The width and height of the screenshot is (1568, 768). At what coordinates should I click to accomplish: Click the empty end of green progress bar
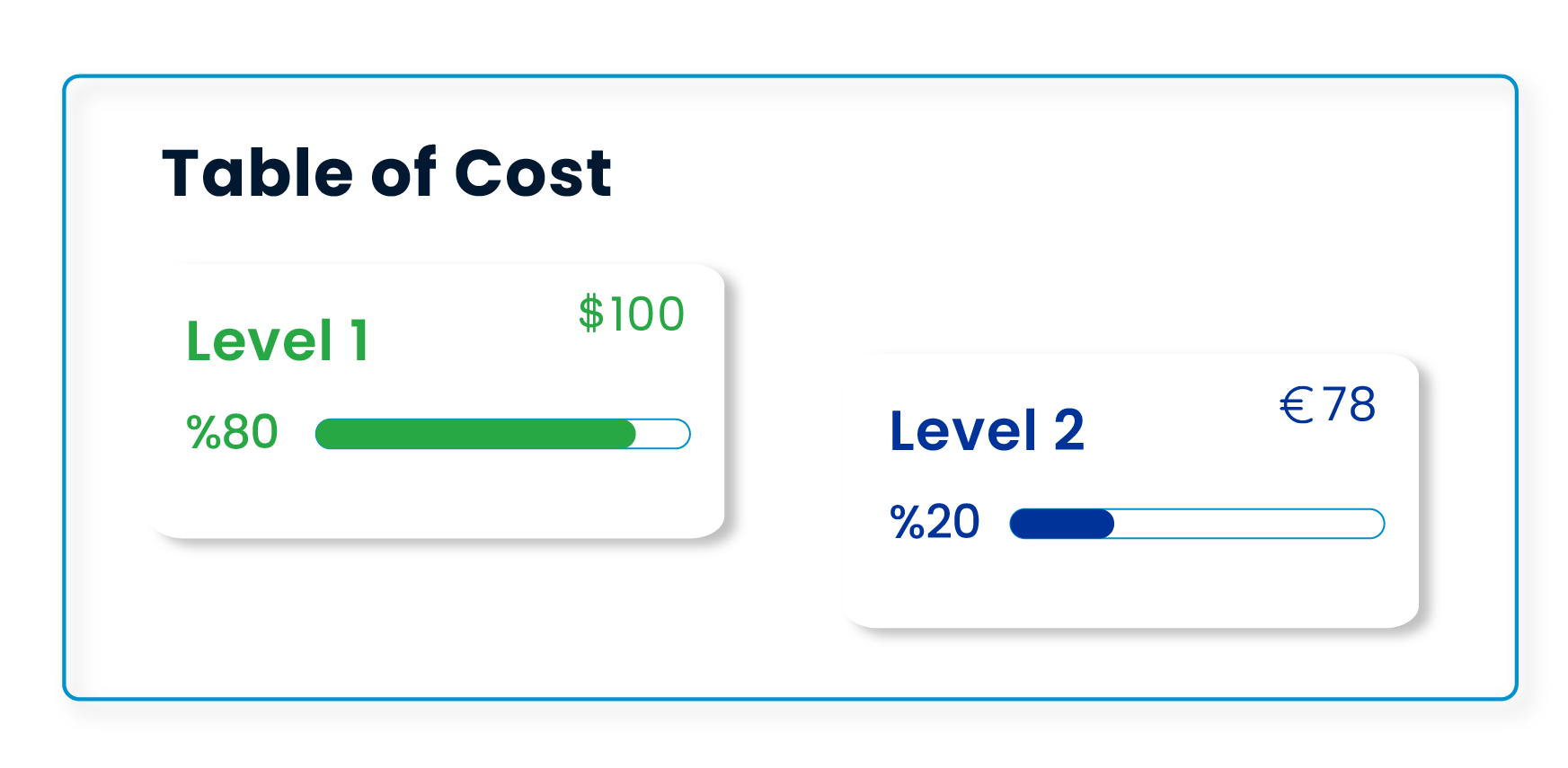[x=663, y=434]
